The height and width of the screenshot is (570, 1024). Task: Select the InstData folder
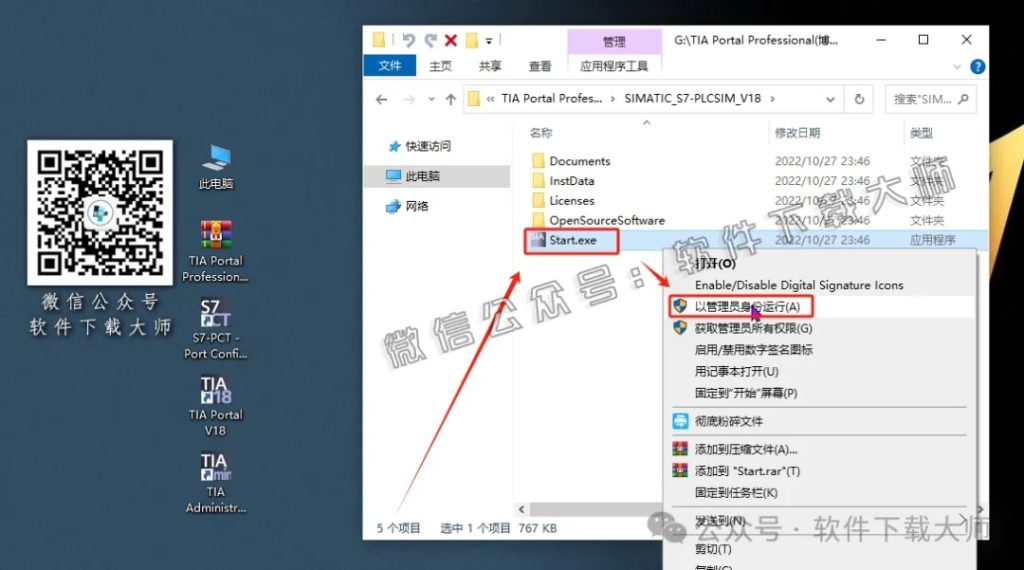point(571,181)
